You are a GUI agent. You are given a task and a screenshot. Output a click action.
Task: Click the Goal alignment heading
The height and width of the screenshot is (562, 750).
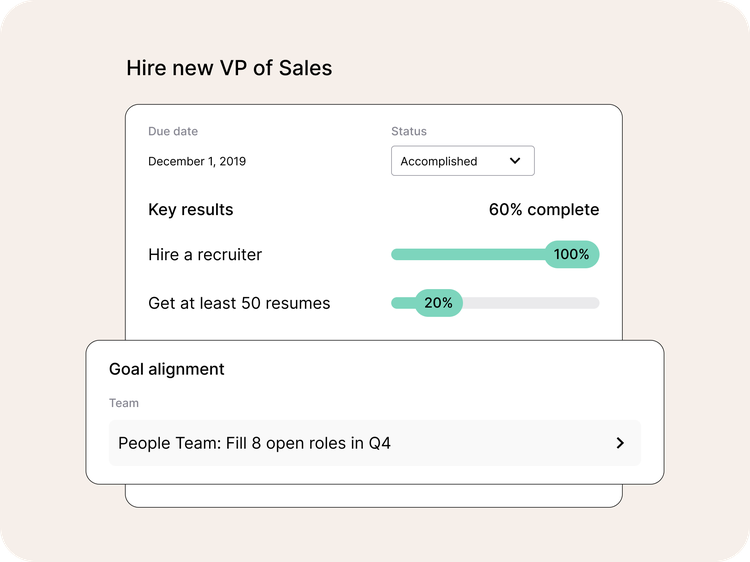167,369
